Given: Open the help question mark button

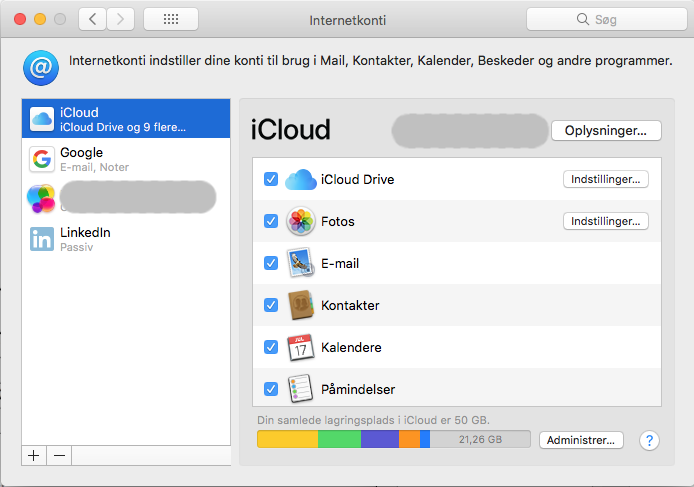Looking at the screenshot, I should coord(649,441).
